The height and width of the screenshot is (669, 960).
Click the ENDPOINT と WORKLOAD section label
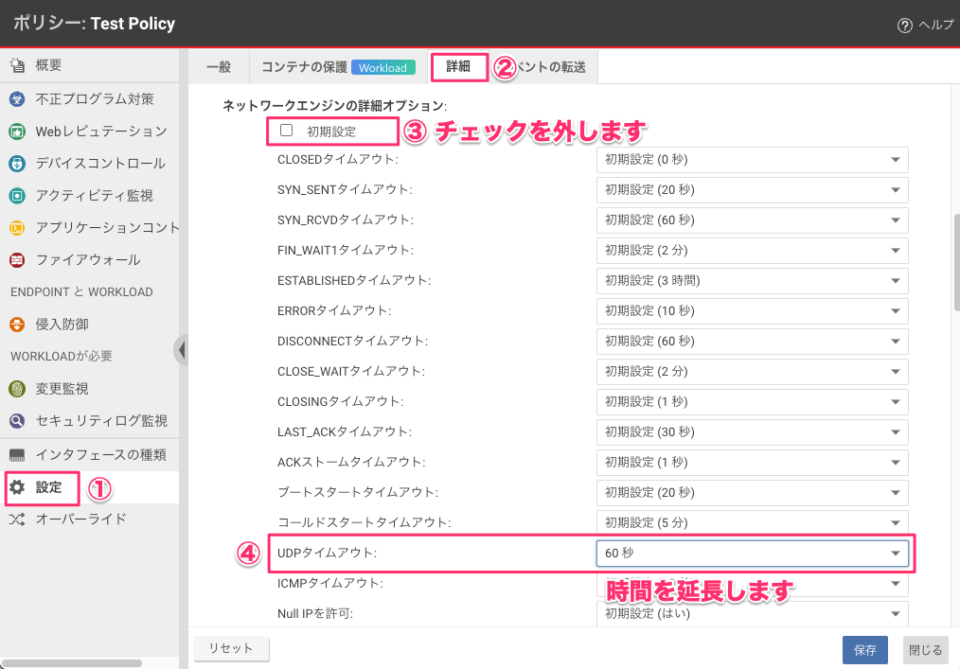coord(81,292)
